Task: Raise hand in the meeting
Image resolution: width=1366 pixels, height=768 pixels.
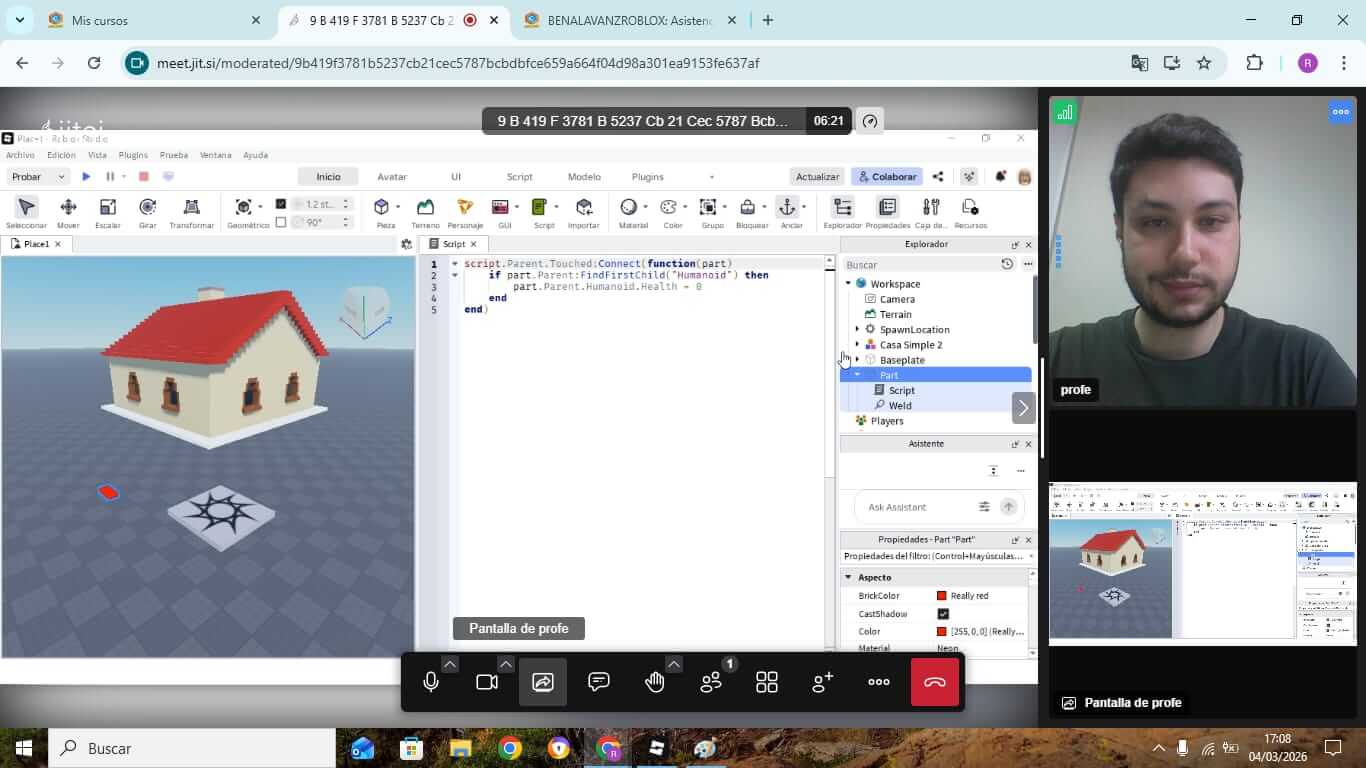Action: pyautogui.click(x=655, y=682)
